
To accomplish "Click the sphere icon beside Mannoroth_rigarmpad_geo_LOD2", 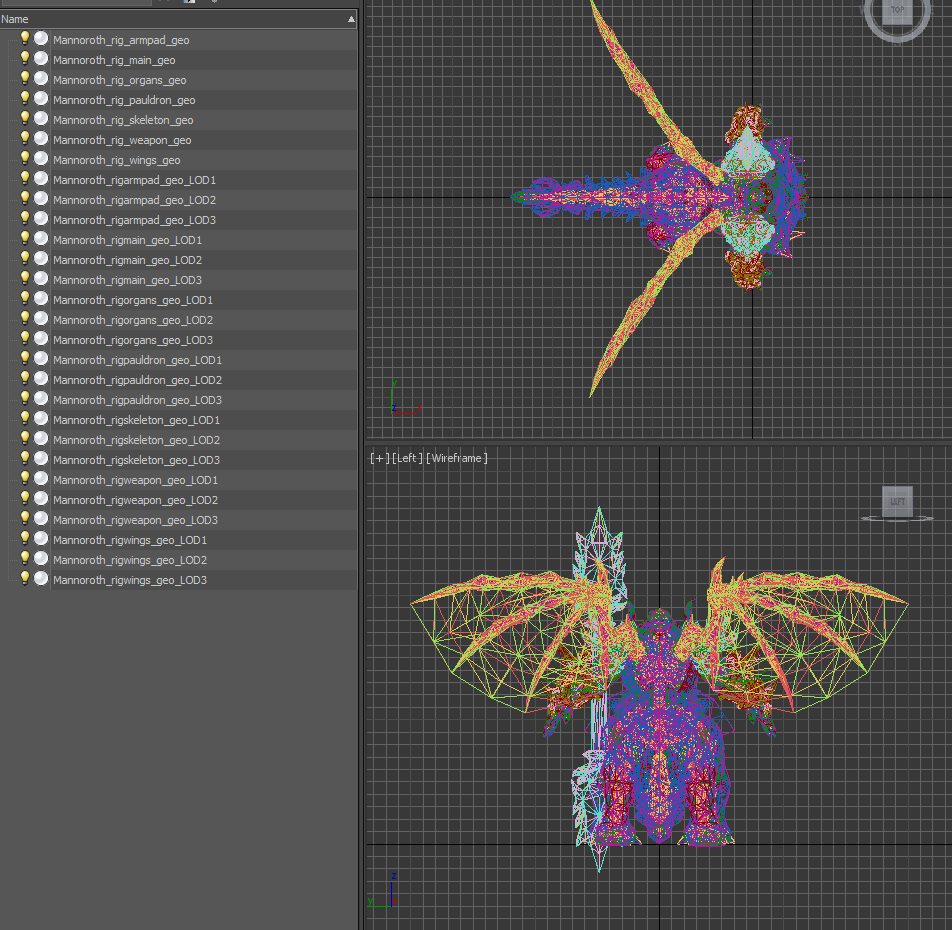I will click(x=41, y=199).
